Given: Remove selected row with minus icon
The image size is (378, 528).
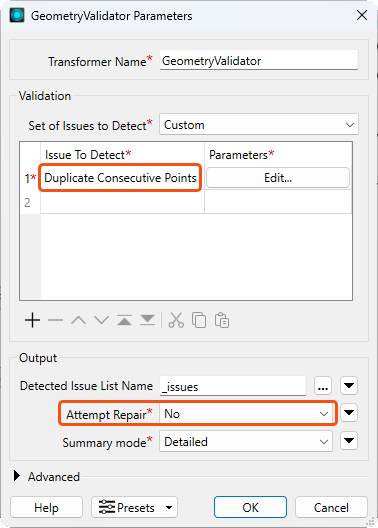Looking at the screenshot, I should (56, 320).
